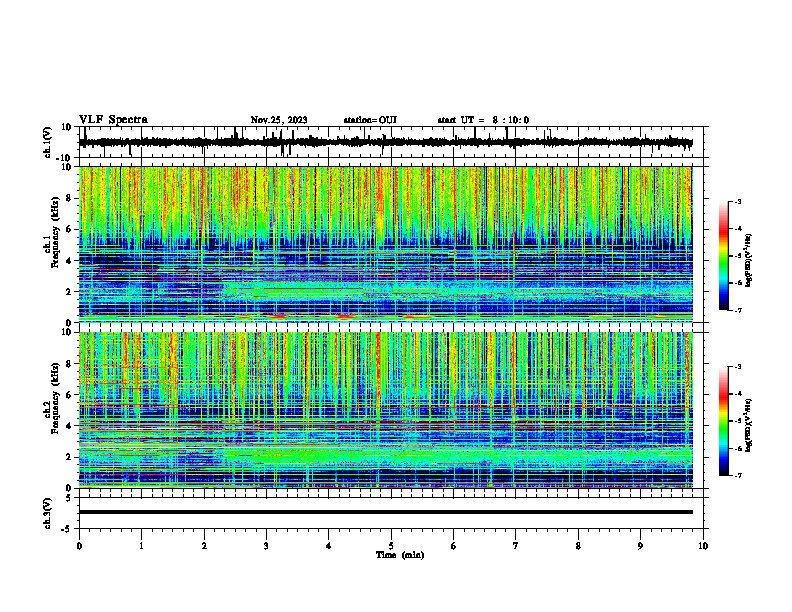Click time axis tick label 9
This screenshot has height=612, width=792.
coord(640,546)
